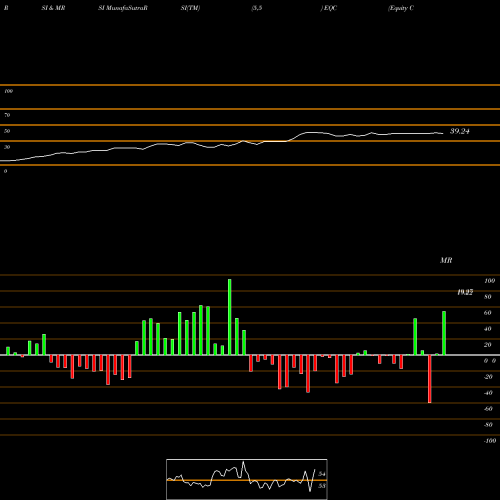
Task: Click the MR axis label -80
Action: pyautogui.click(x=488, y=425)
